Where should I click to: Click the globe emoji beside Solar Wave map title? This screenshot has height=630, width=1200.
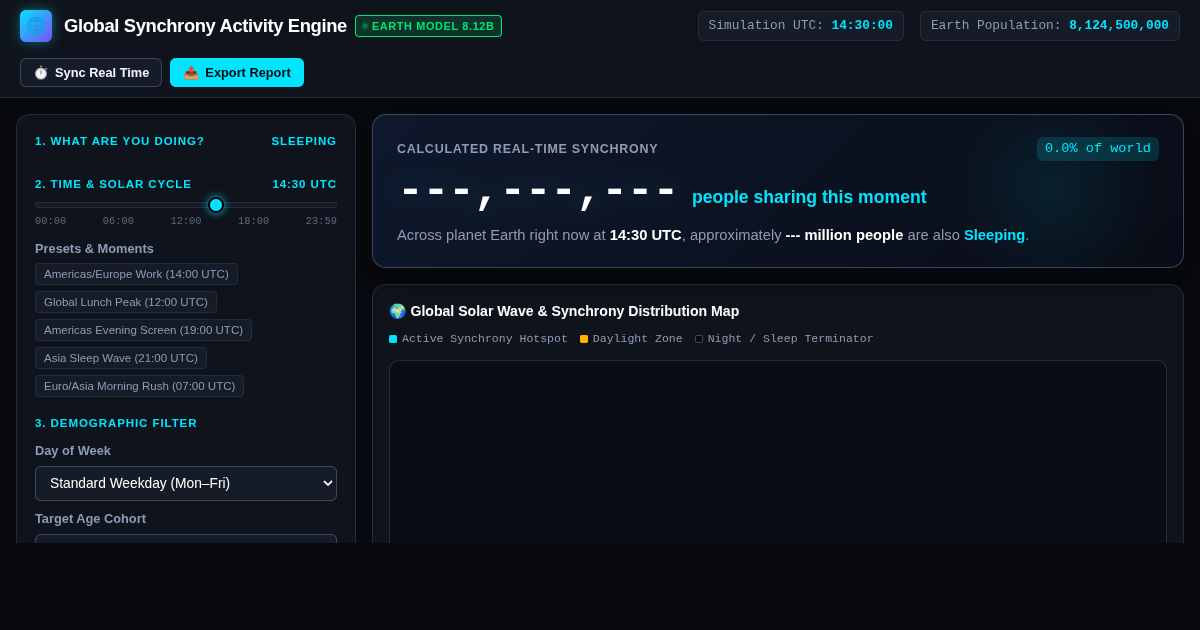click(397, 311)
